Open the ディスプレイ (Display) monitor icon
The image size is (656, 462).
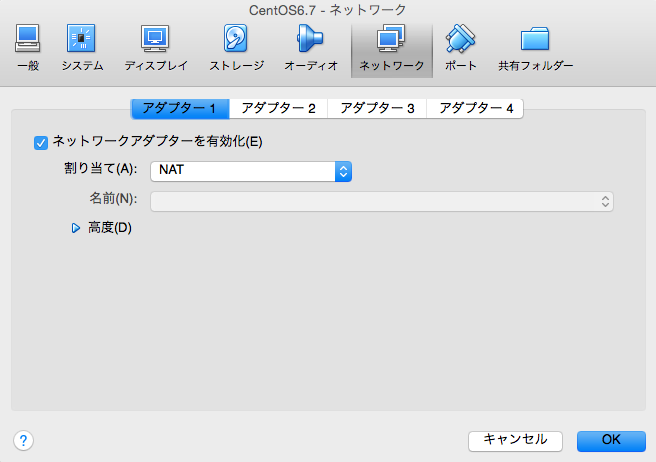[155, 38]
